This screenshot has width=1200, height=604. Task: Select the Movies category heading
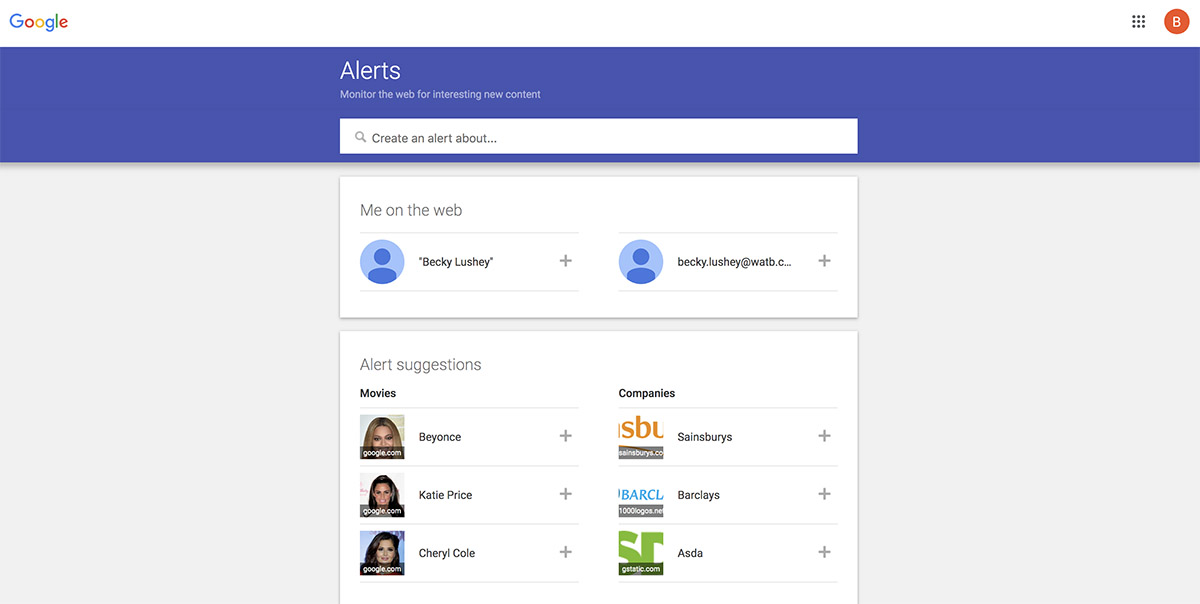378,392
